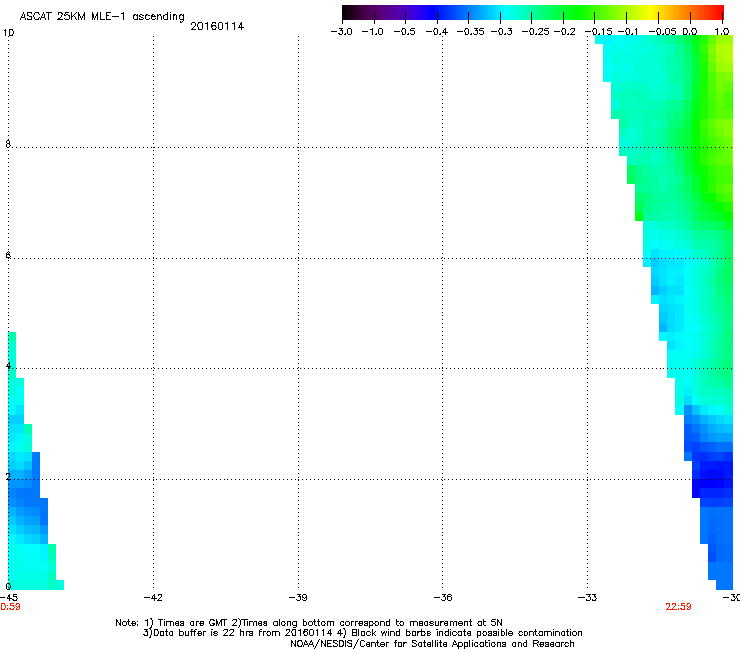Click the title "ASCAT 25KM MLE-1 ascending"

pos(102,17)
